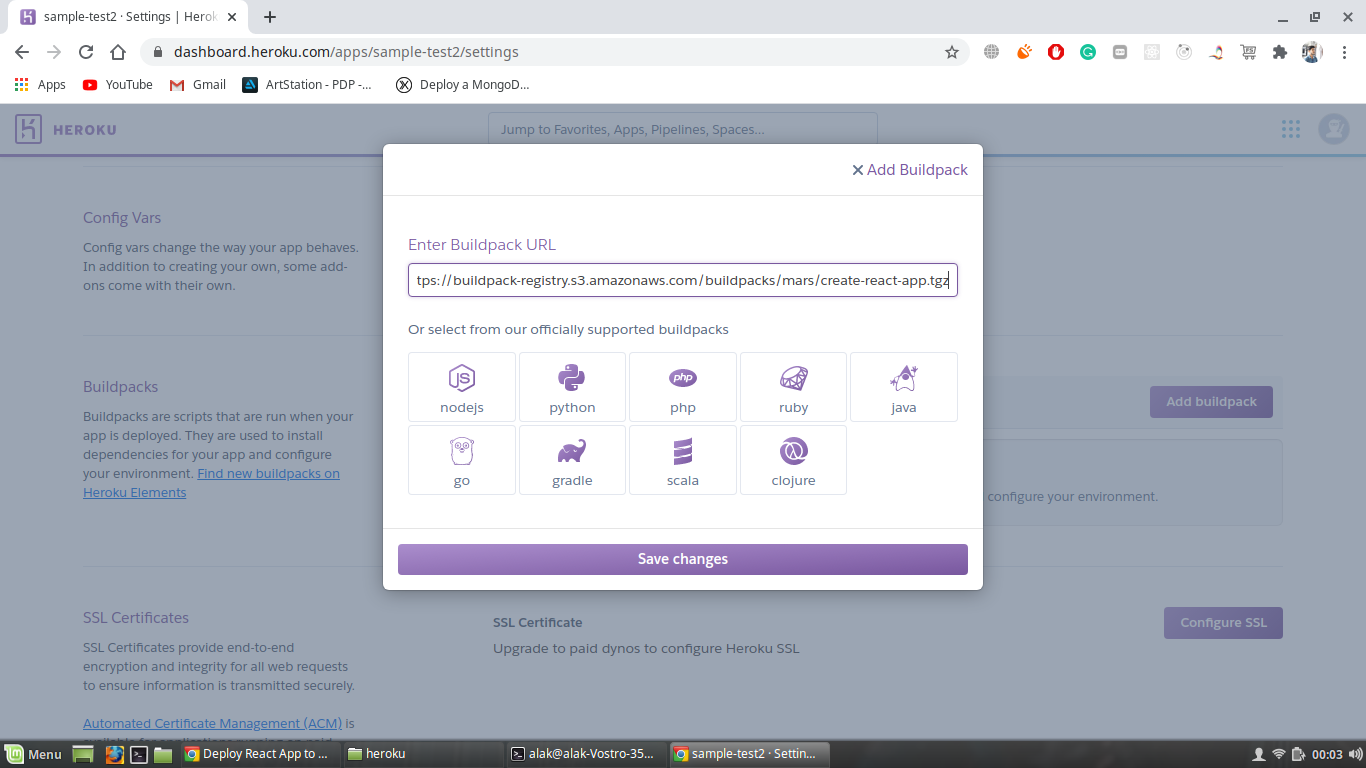Go back to the previous page
This screenshot has height=768, width=1366.
22,52
